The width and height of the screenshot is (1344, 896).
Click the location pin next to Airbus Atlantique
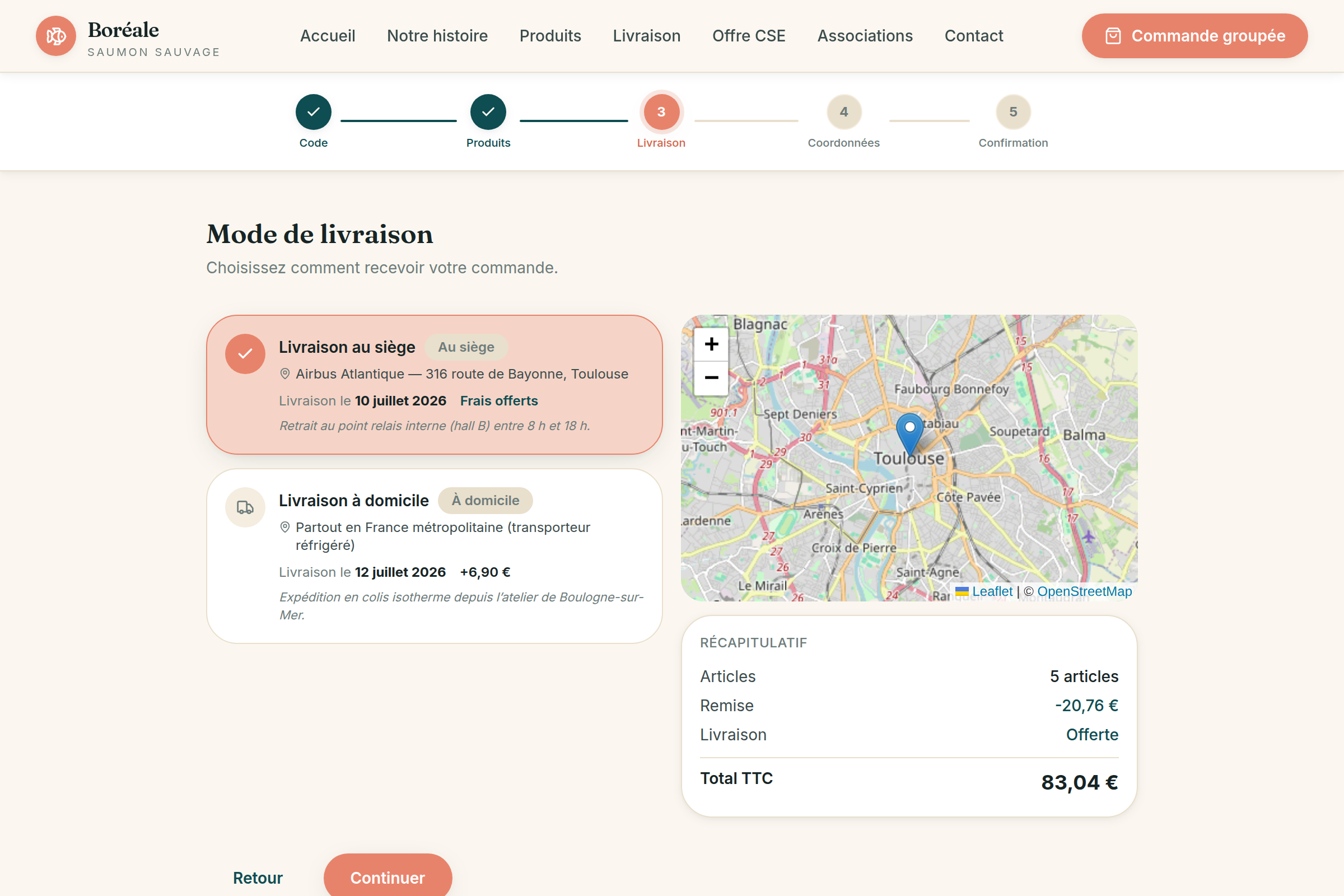pyautogui.click(x=284, y=374)
